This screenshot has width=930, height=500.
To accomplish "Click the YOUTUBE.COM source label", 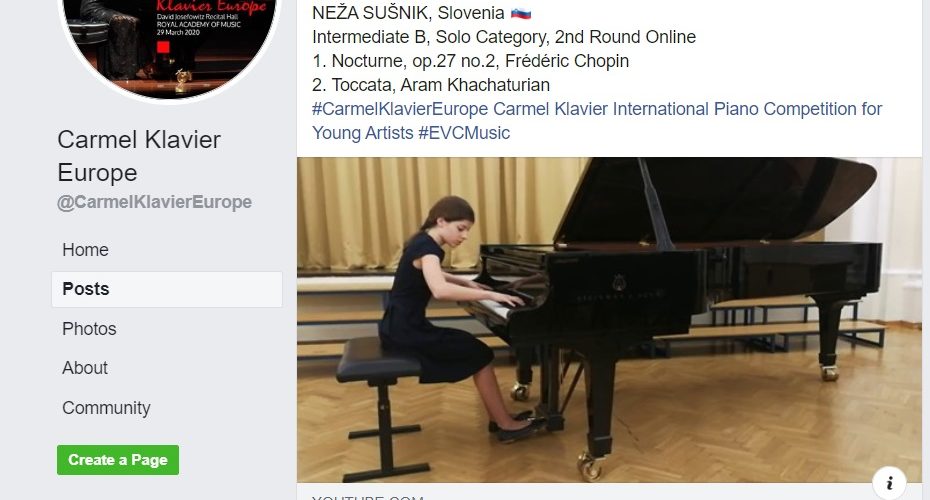I will click(x=368, y=497).
